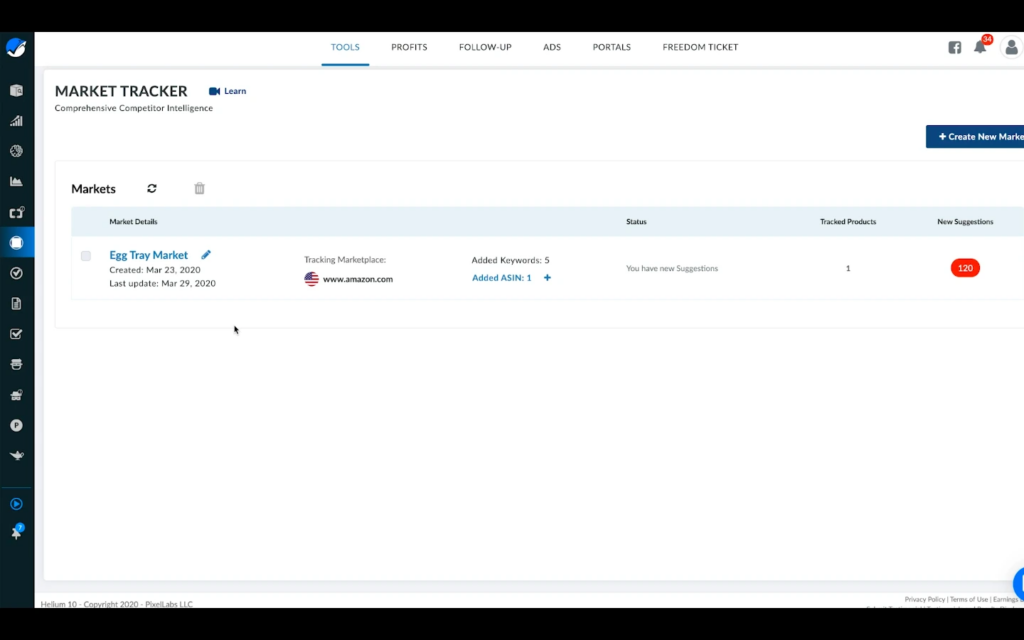Select the highlighted Market Tracker icon in sidebar
Image resolution: width=1024 pixels, height=640 pixels.
click(x=15, y=242)
